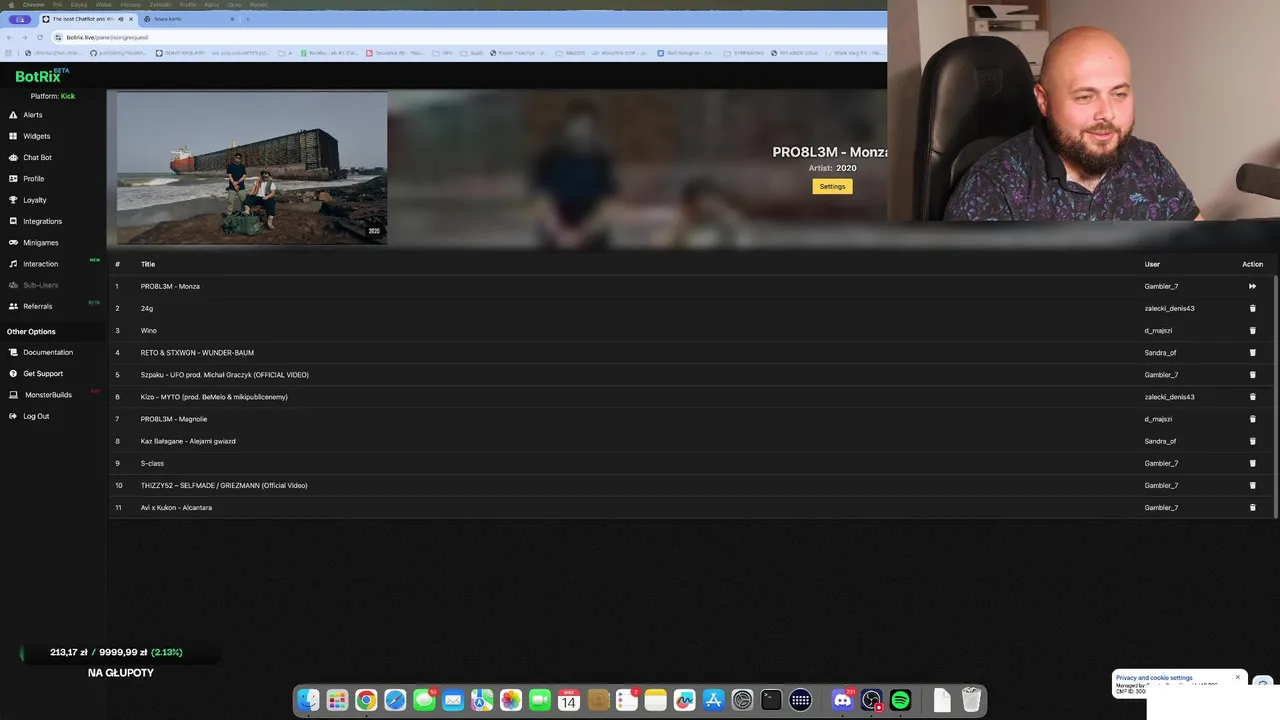Open the Loyalty section

(x=34, y=200)
